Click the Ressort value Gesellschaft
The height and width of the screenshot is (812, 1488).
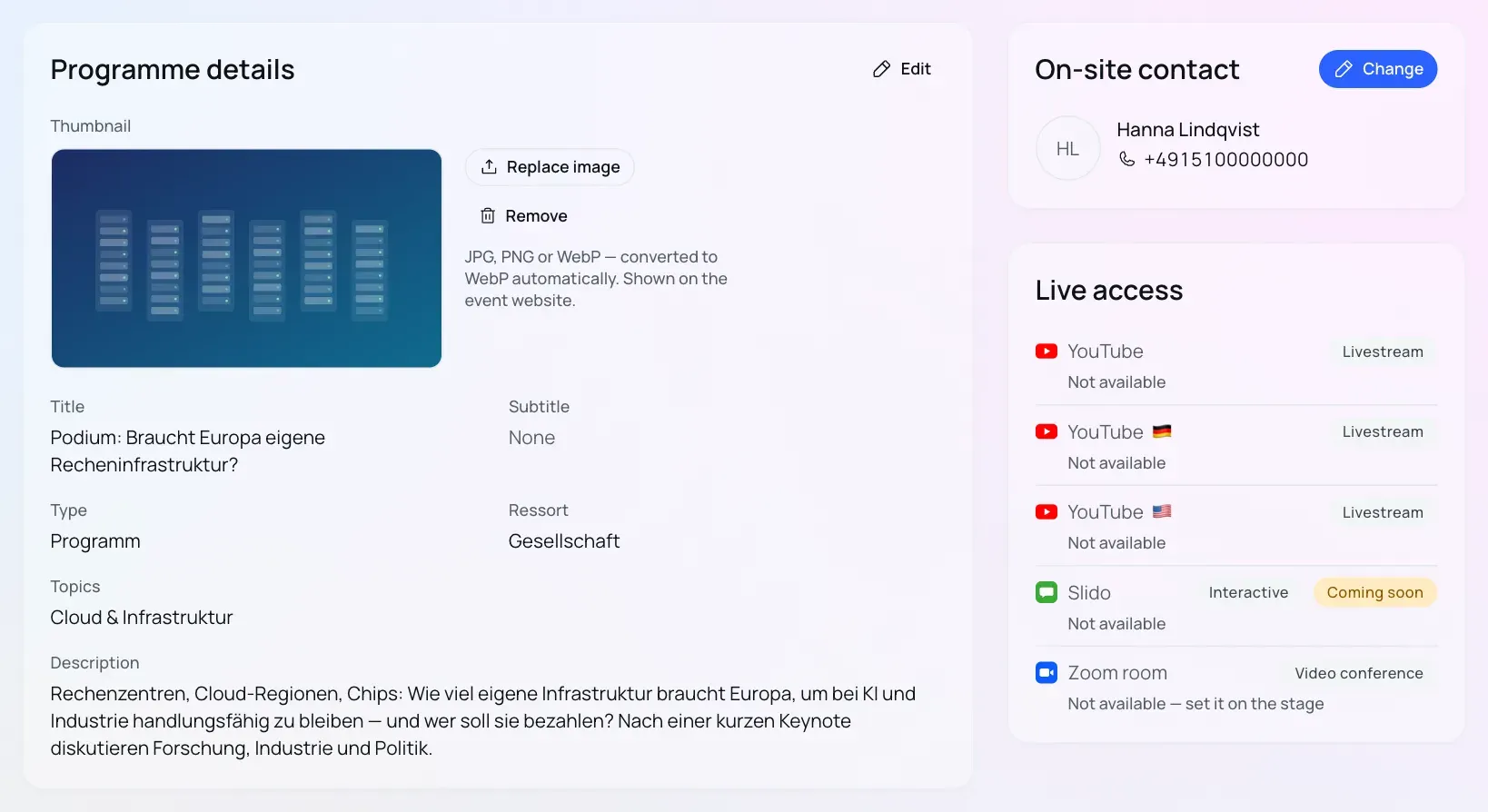click(x=564, y=541)
